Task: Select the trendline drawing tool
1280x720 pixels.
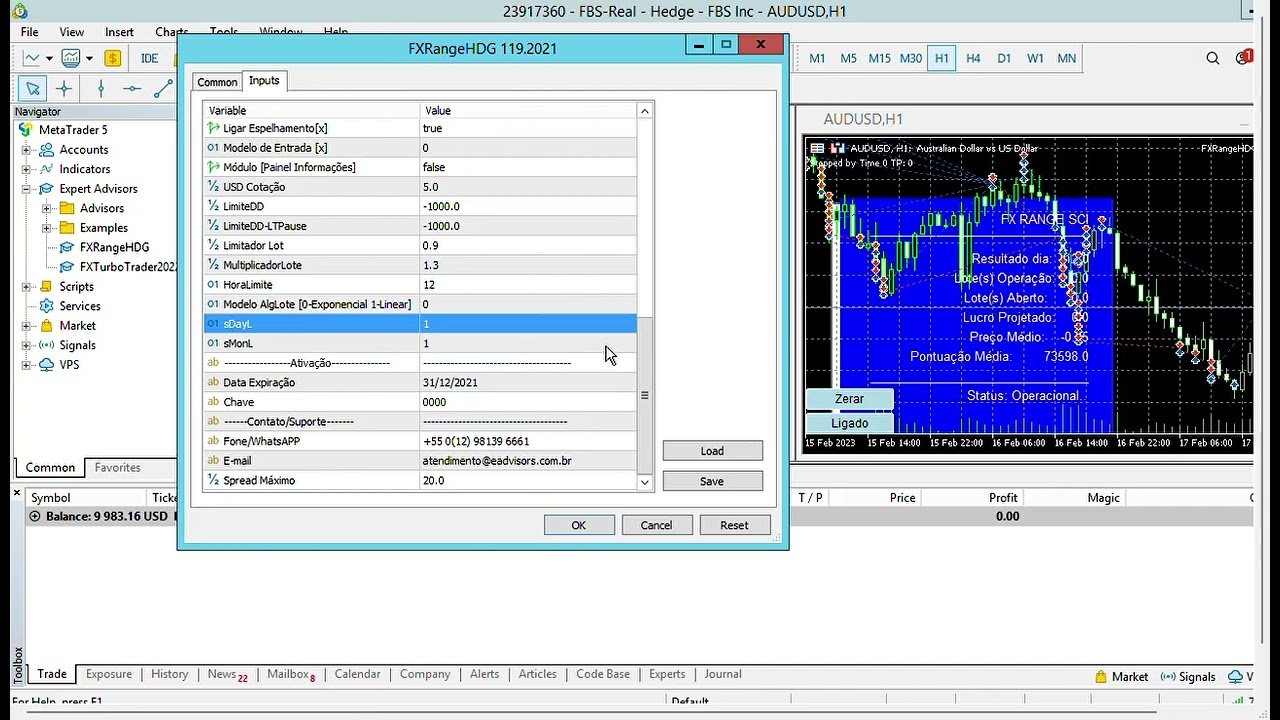Action: [163, 88]
